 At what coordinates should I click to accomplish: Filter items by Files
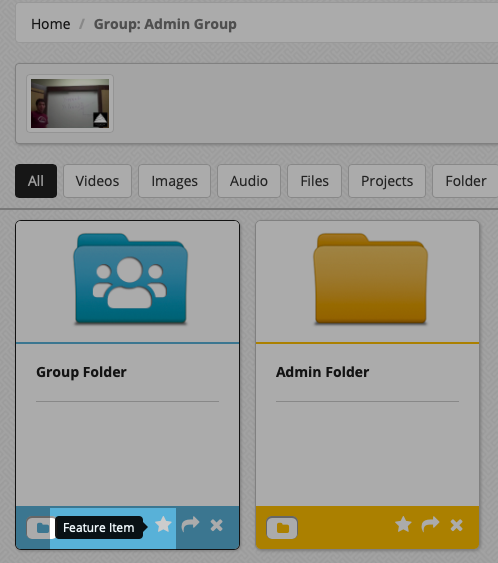(x=315, y=181)
